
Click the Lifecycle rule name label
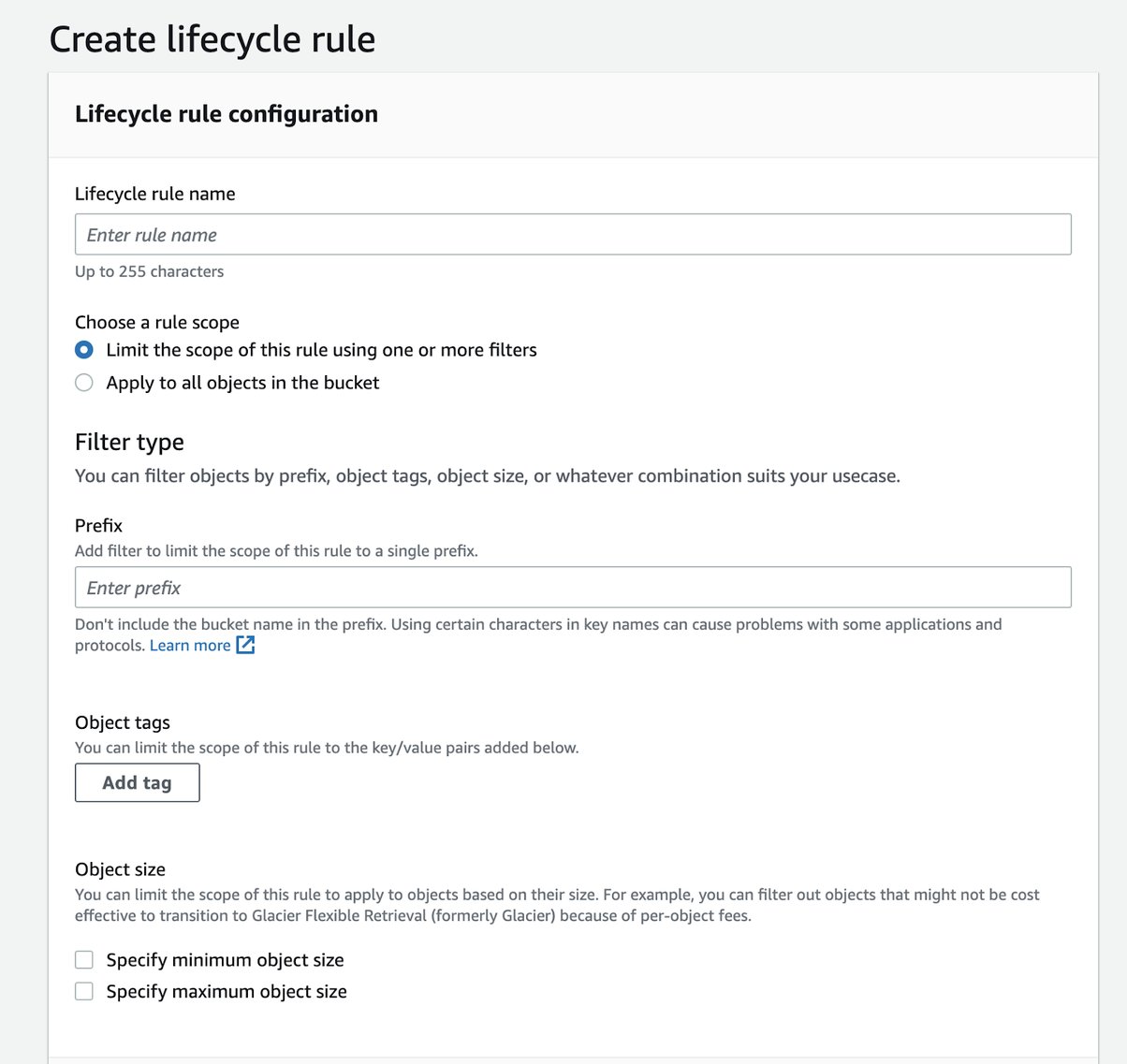coord(154,194)
